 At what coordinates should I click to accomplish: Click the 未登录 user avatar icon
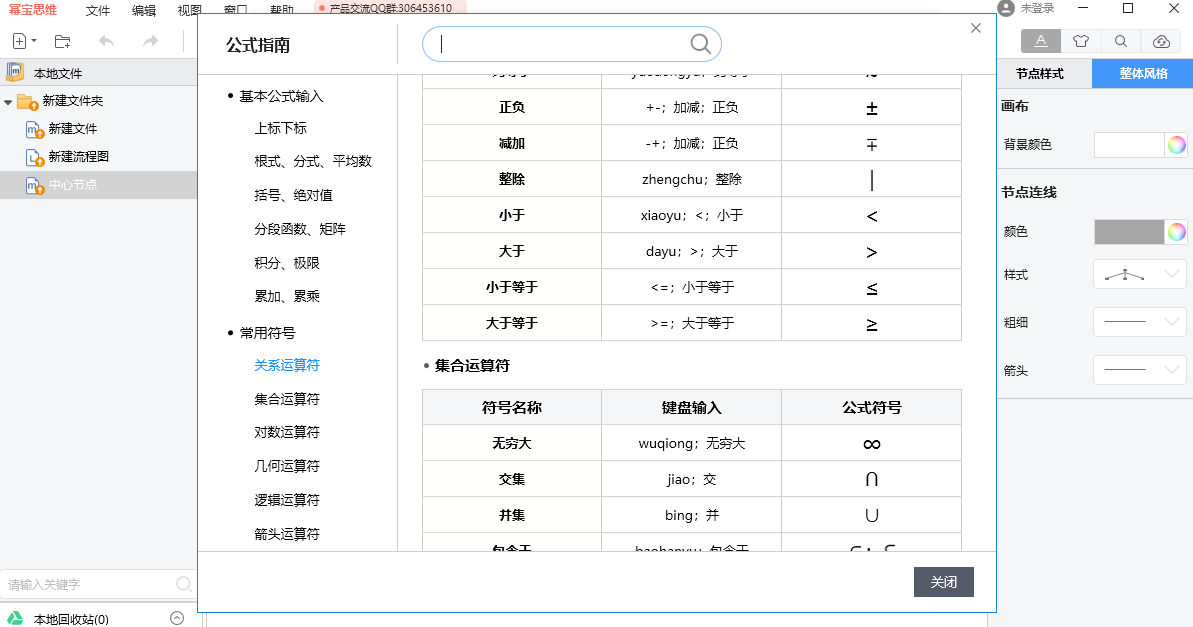(x=1006, y=8)
